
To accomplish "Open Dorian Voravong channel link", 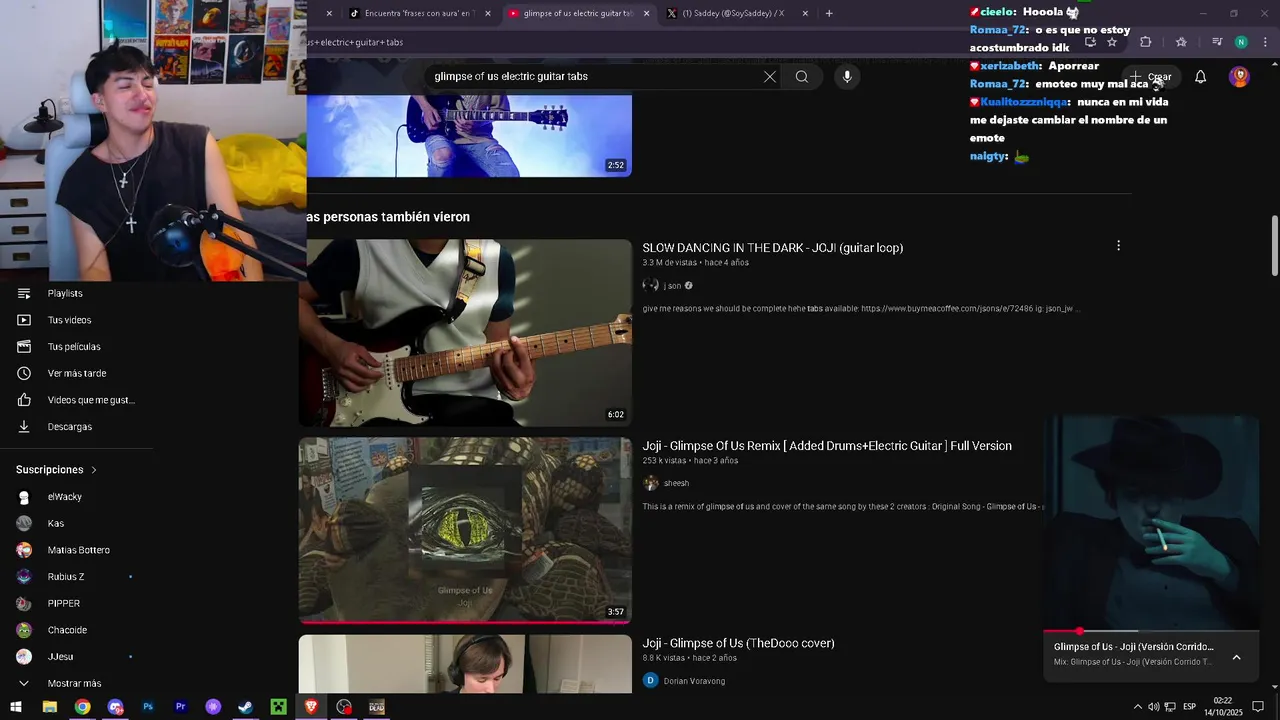I will [694, 681].
